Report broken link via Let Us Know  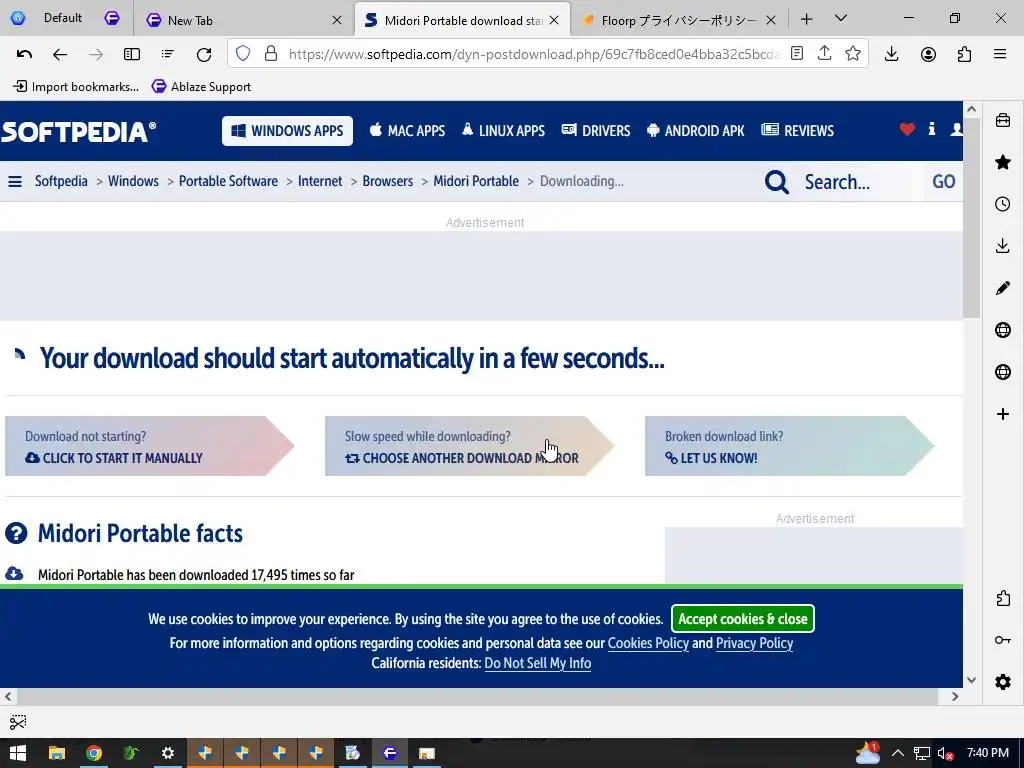(789, 446)
